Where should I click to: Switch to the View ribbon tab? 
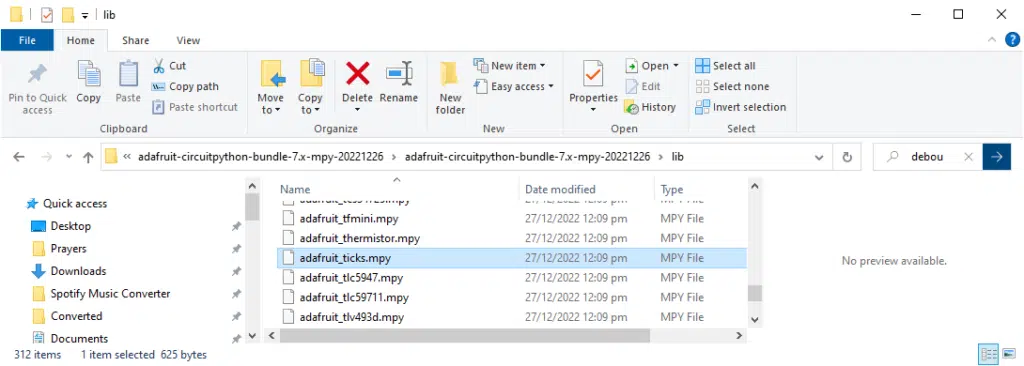click(x=188, y=41)
